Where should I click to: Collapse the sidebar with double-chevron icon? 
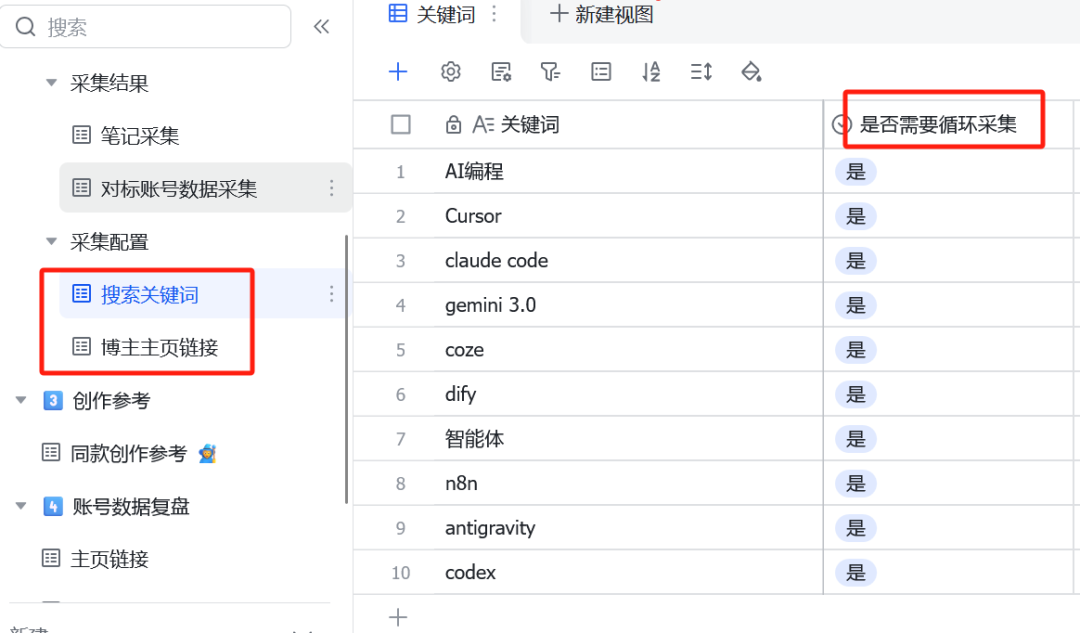(x=321, y=27)
